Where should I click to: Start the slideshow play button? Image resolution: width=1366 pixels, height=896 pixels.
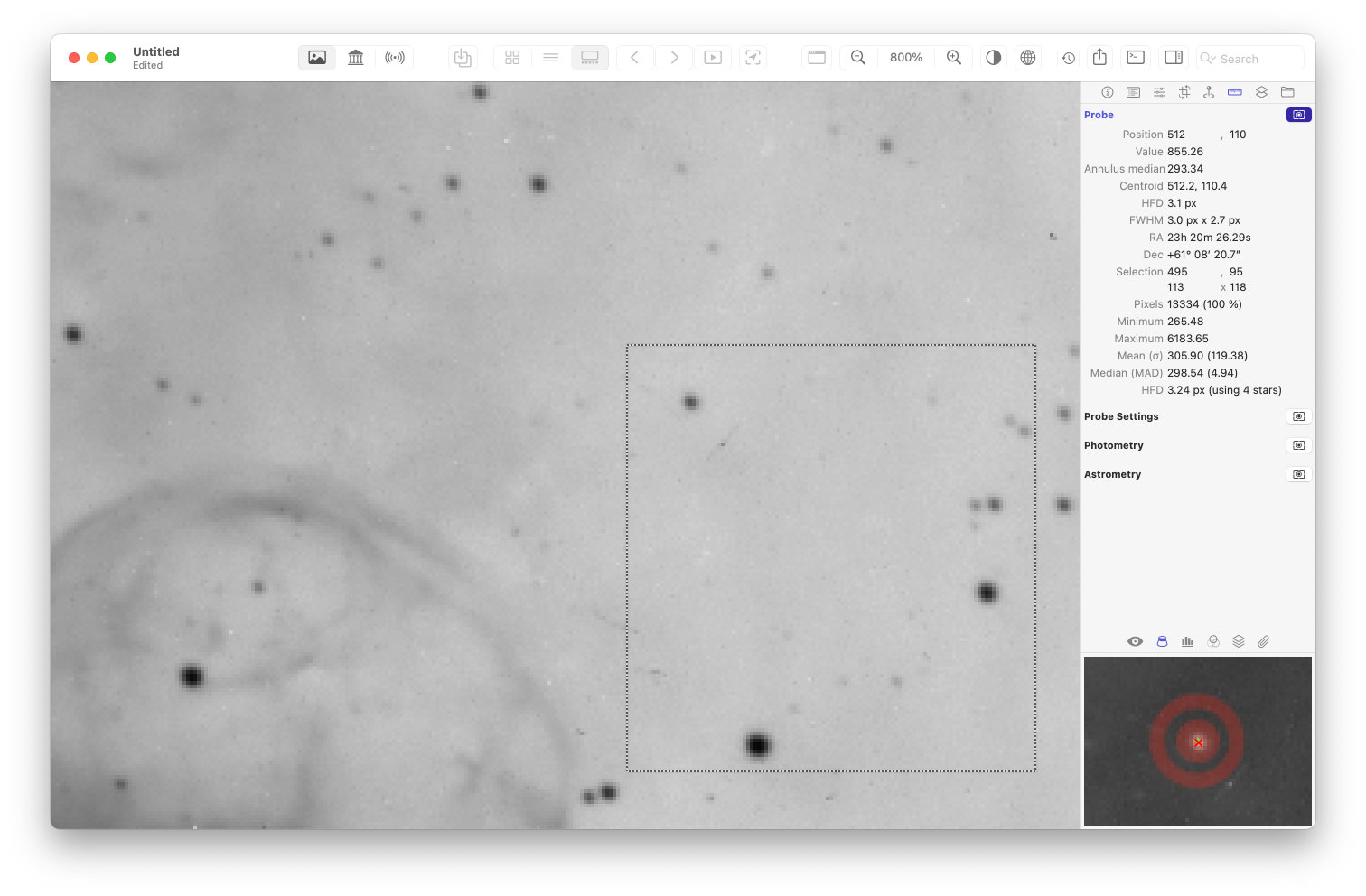point(713,58)
